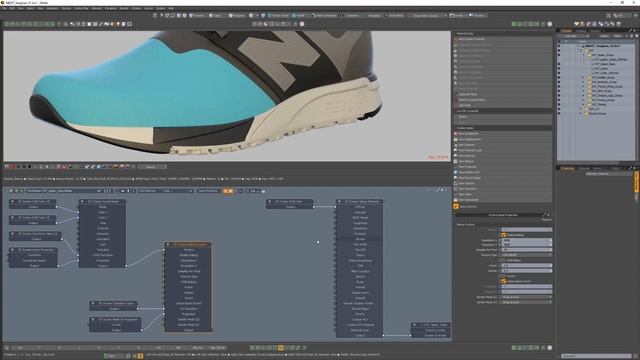Open the Border Mode (U) dropdown
Screen dimensions: 640x360
527,297
